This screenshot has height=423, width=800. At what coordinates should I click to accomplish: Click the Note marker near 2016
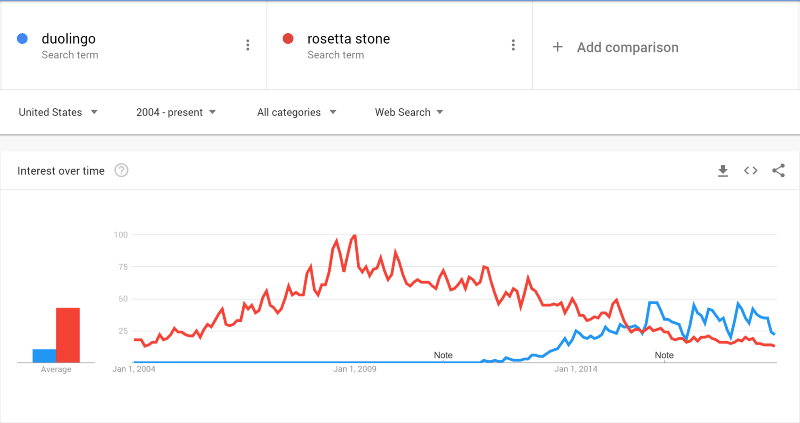[x=664, y=355]
